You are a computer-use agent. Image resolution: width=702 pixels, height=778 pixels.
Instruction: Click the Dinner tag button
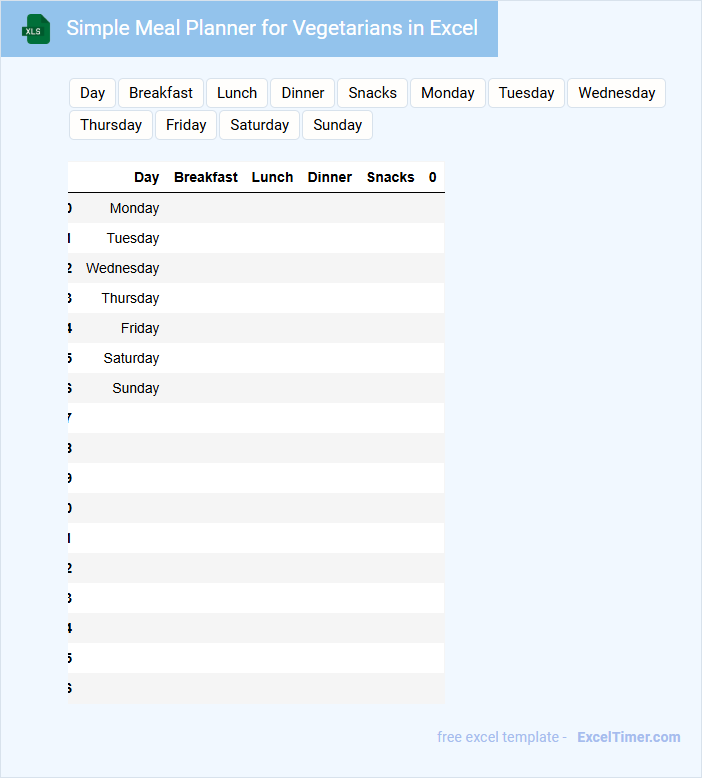303,93
